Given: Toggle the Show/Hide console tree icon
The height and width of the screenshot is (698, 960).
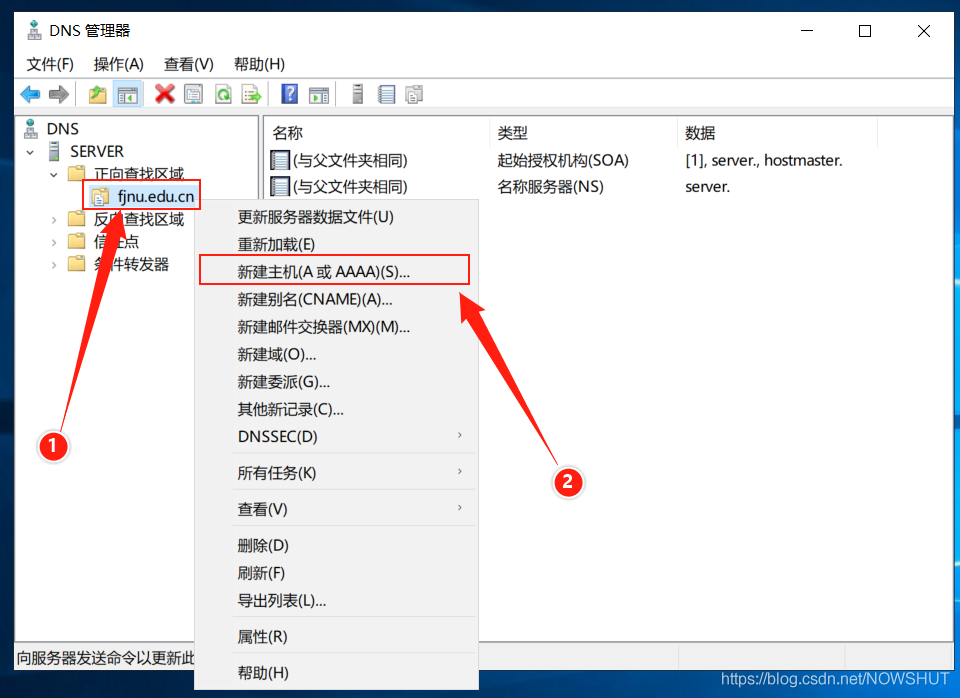Looking at the screenshot, I should 127,94.
